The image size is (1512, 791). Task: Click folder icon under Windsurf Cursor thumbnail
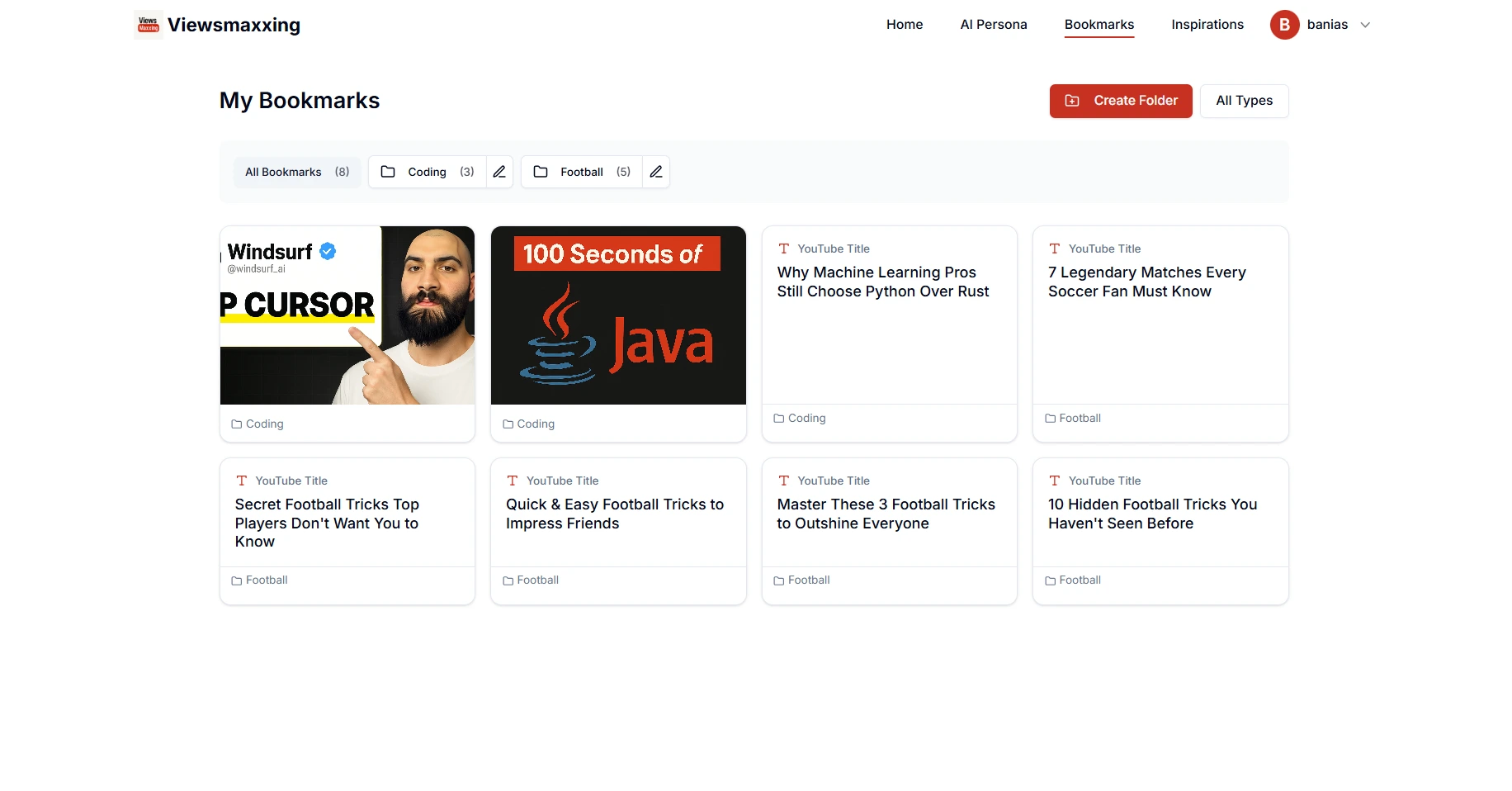[237, 424]
